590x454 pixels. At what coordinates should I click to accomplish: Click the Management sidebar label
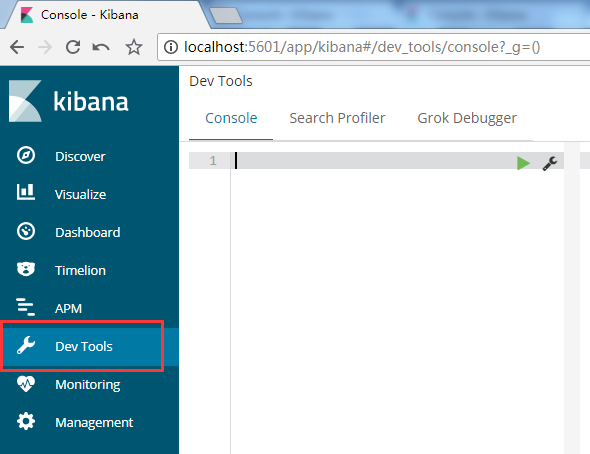pos(94,422)
